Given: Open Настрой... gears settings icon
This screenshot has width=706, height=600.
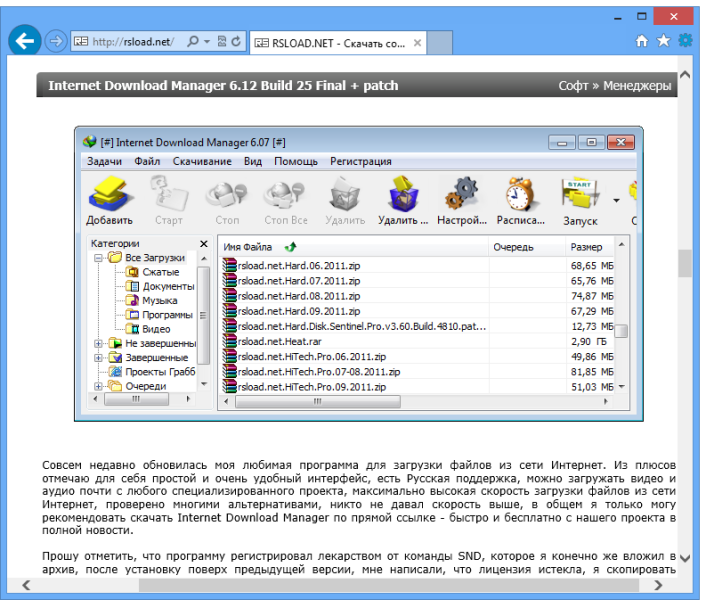Looking at the screenshot, I should click(x=462, y=200).
